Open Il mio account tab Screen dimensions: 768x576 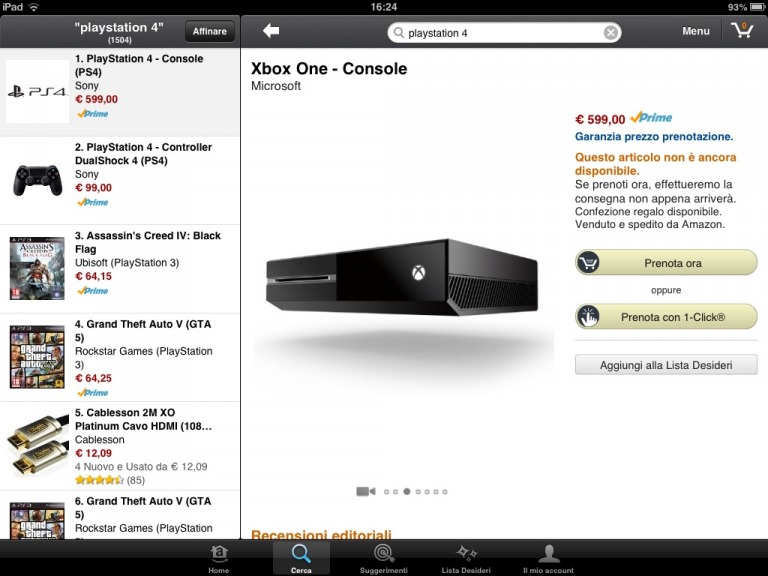tap(548, 559)
